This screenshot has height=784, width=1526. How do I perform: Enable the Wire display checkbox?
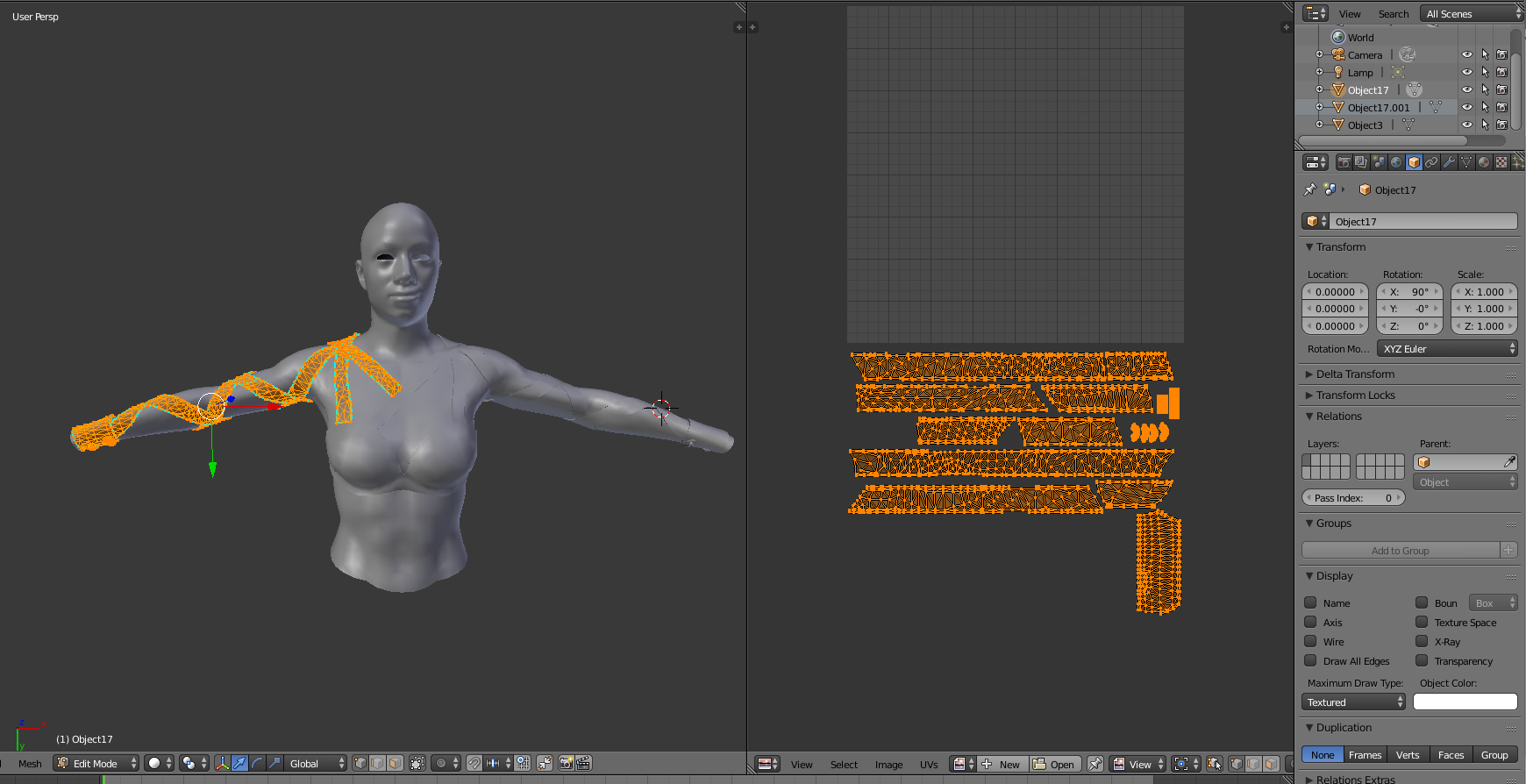1310,641
